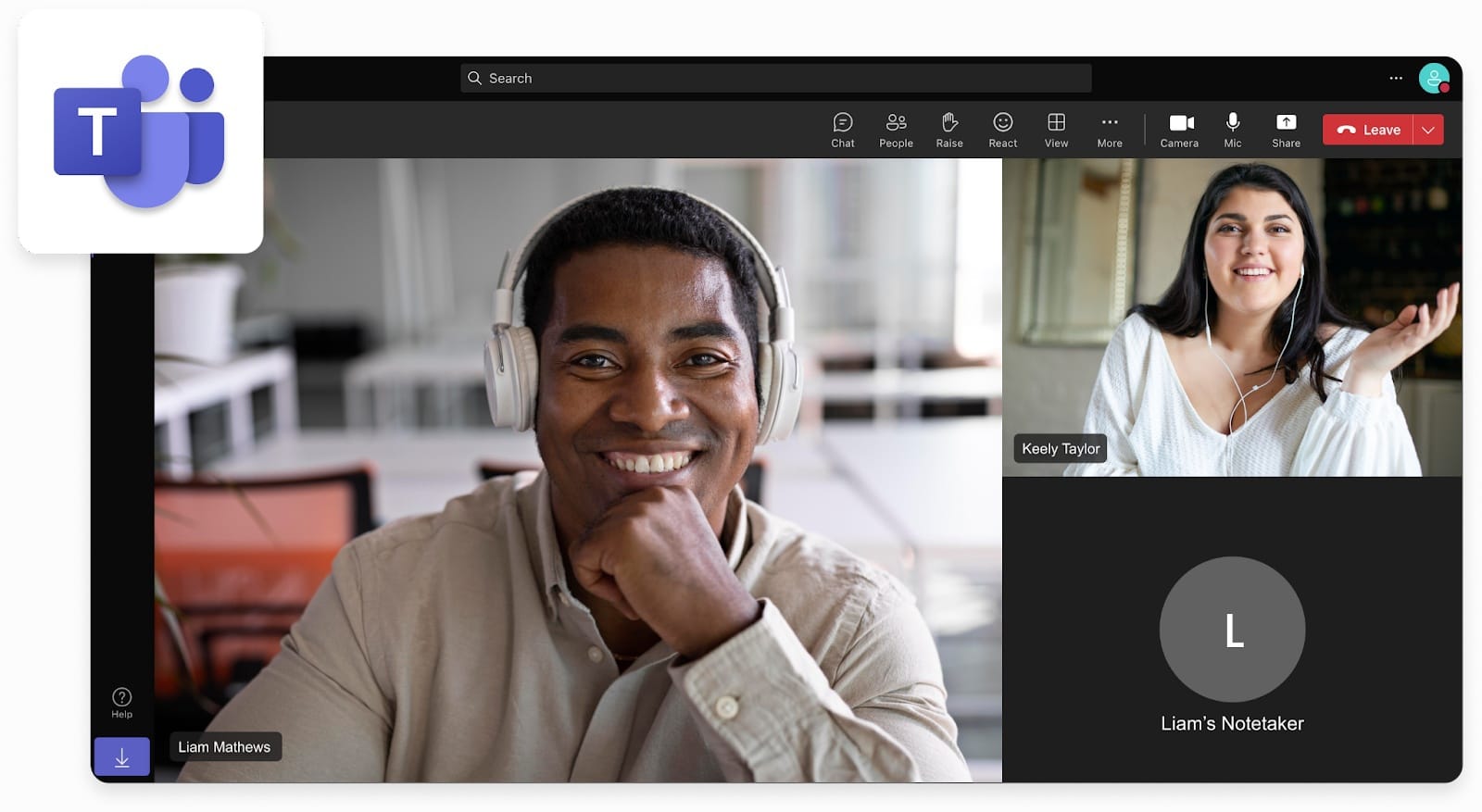Click the purple download button

click(x=121, y=757)
